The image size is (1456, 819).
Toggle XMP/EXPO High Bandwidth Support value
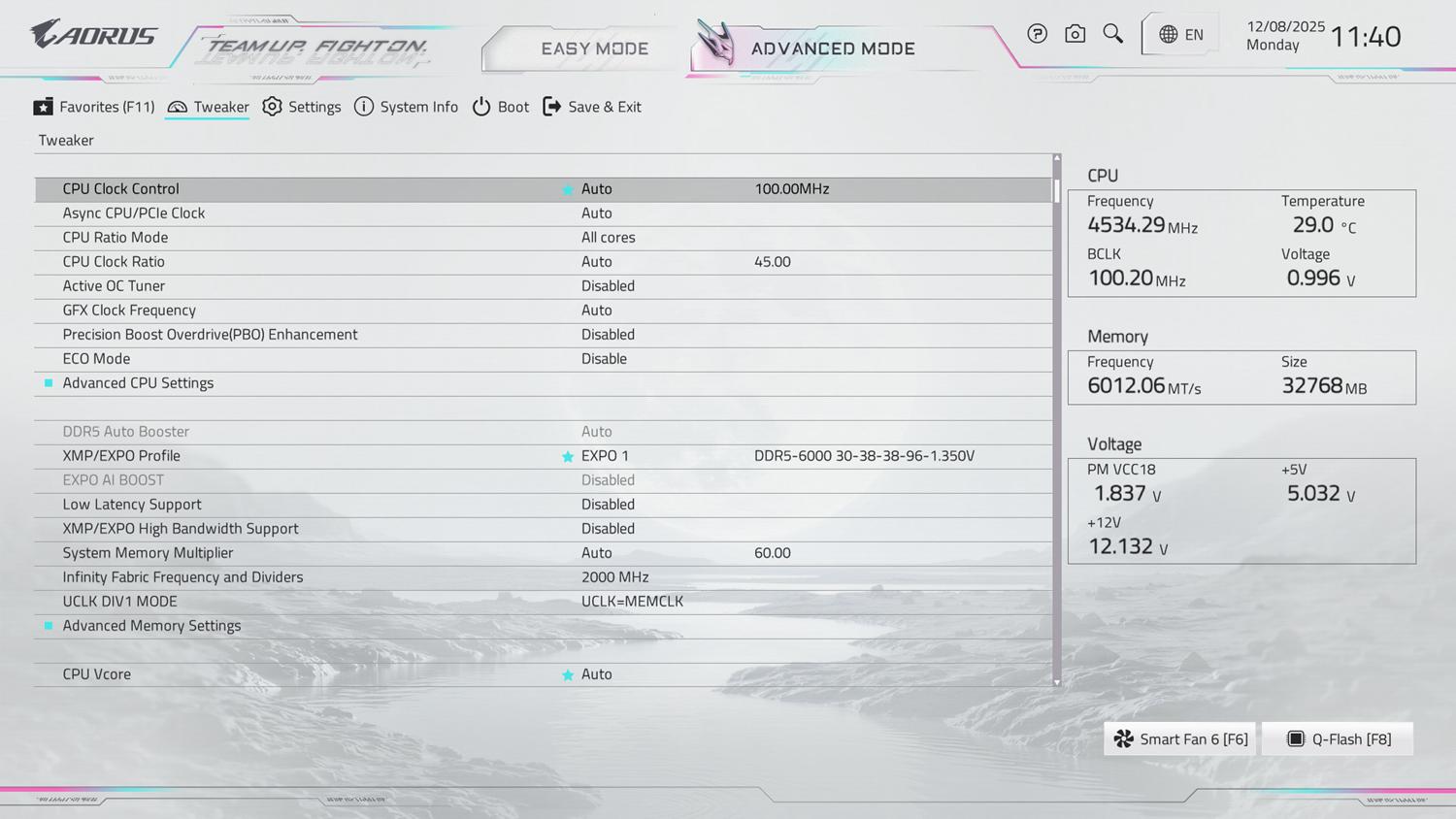608,528
